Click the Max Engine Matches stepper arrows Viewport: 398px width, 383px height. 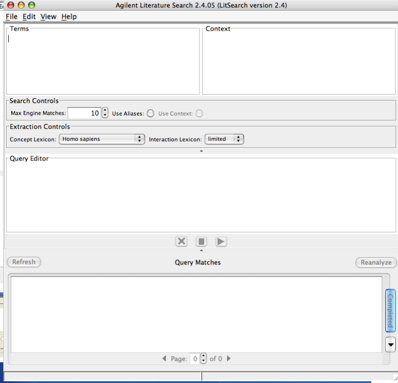click(105, 113)
